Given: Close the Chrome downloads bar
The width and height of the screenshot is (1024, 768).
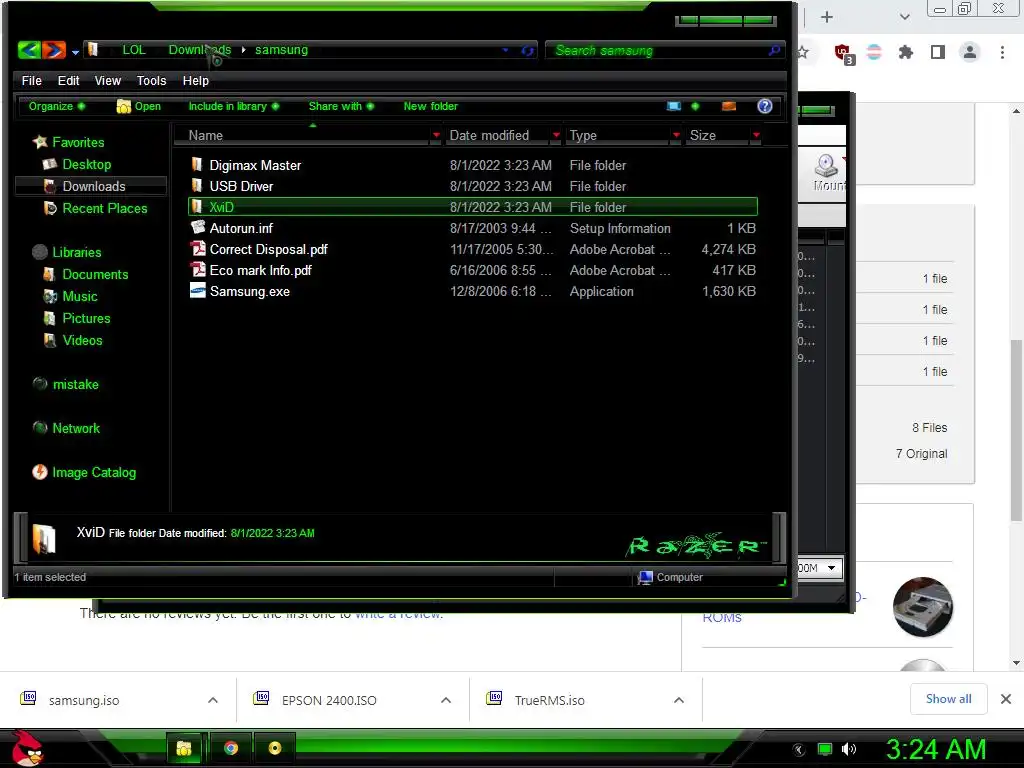Looking at the screenshot, I should 1006,699.
